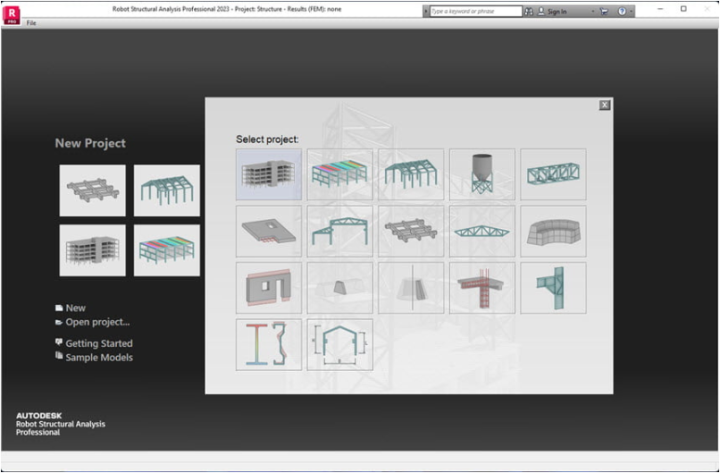Screen dimensions: 720x473
Task: Open the Sample Models link
Action: pyautogui.click(x=99, y=357)
